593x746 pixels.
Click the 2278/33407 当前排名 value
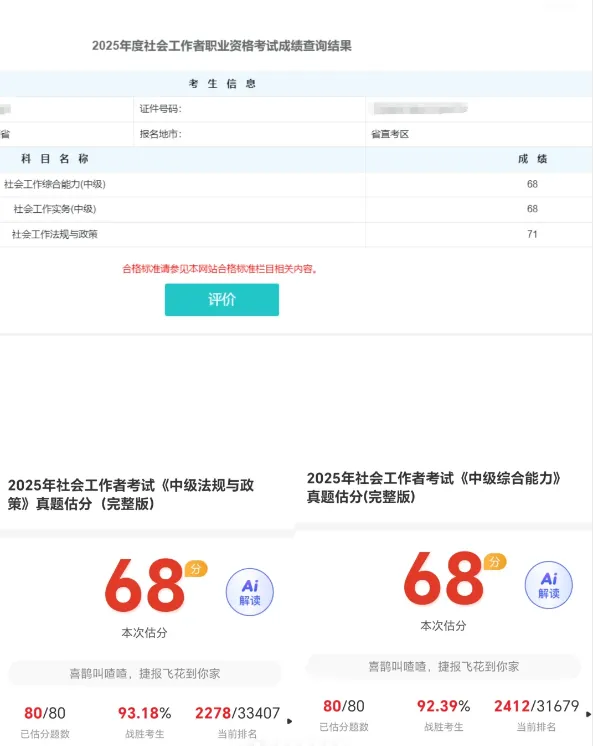pos(237,714)
